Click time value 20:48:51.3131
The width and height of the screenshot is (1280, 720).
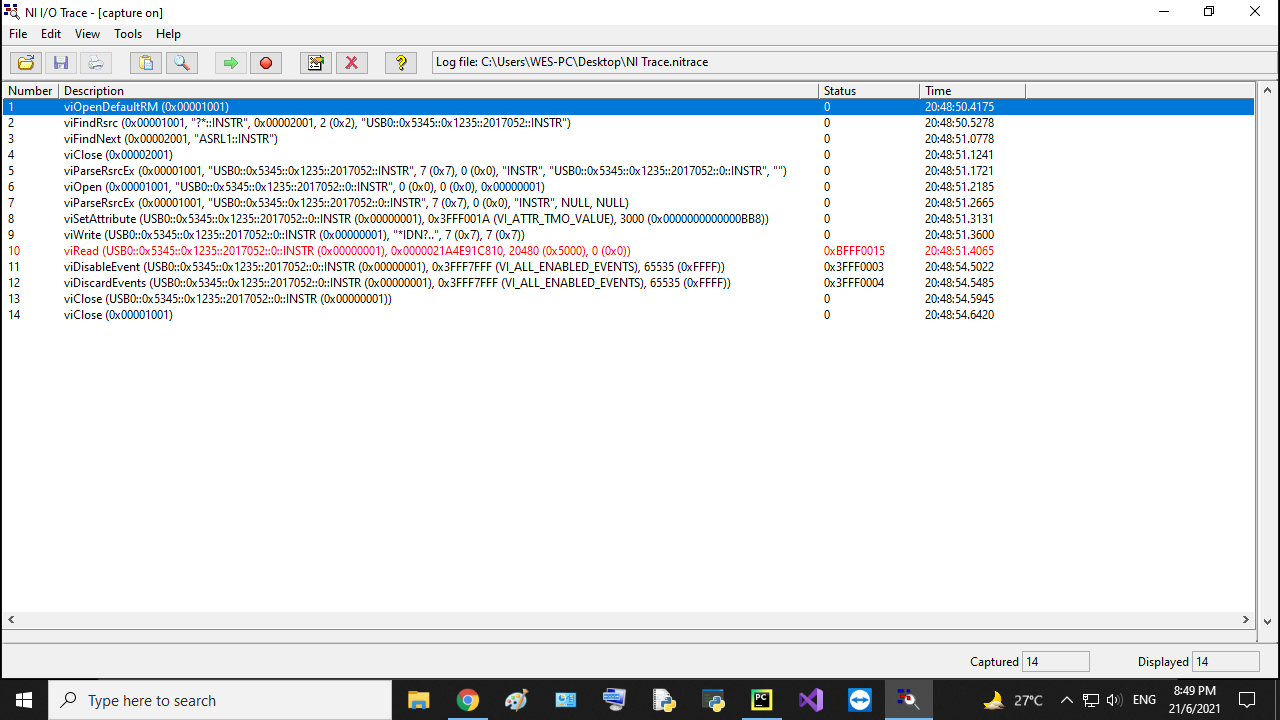point(959,219)
